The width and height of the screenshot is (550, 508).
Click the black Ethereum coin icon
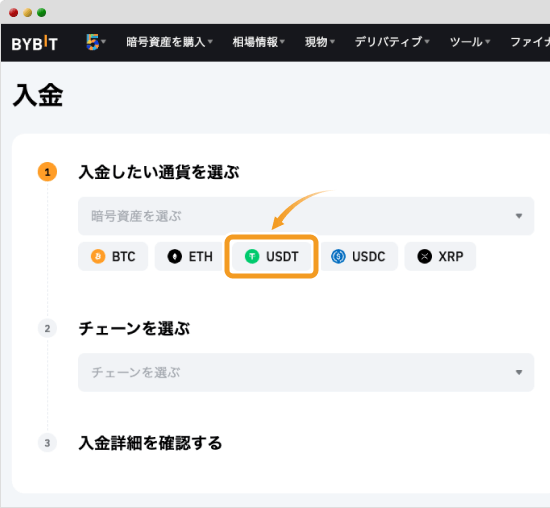pos(175,256)
